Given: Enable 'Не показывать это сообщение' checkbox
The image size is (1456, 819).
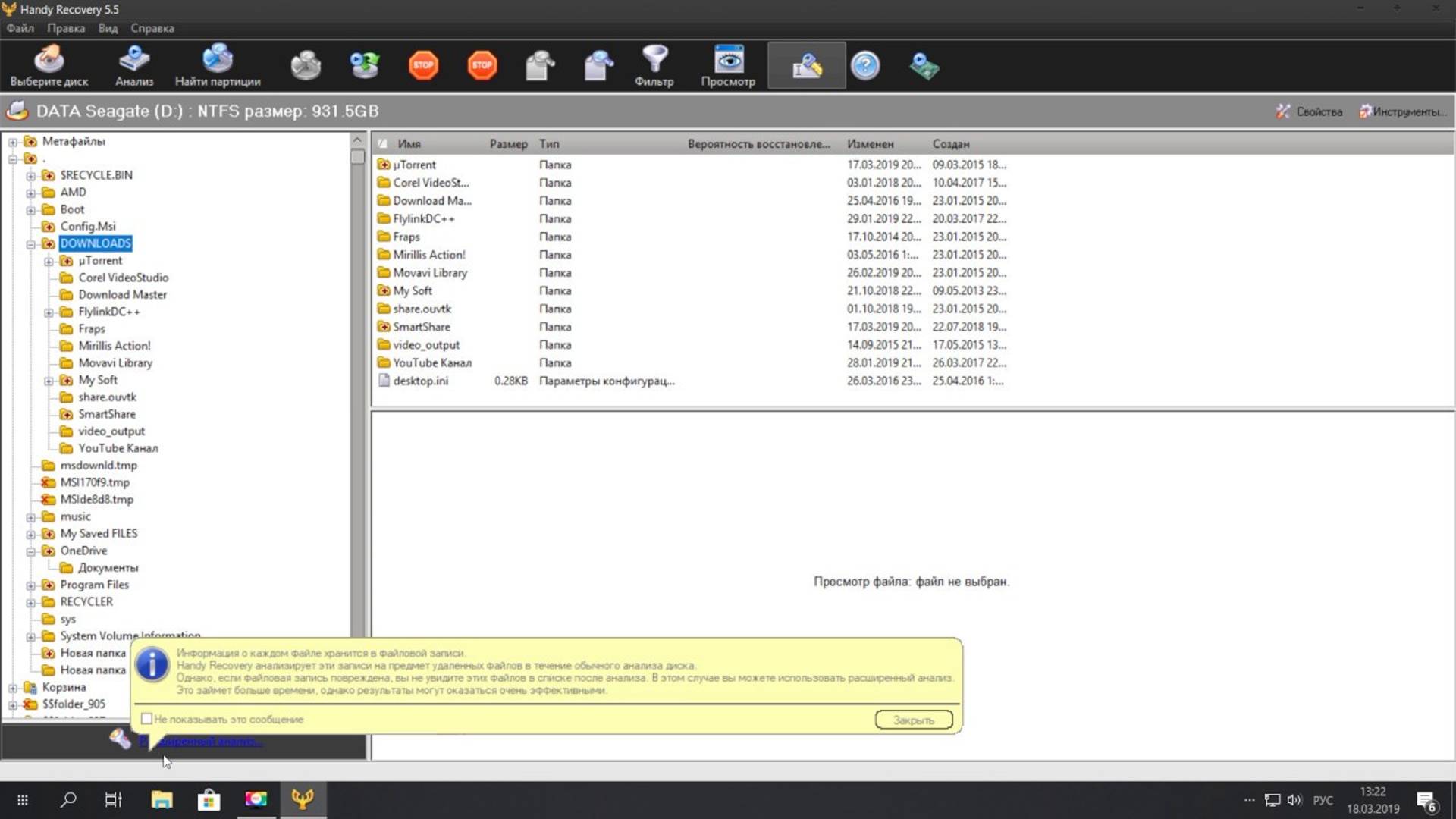Looking at the screenshot, I should coord(147,719).
